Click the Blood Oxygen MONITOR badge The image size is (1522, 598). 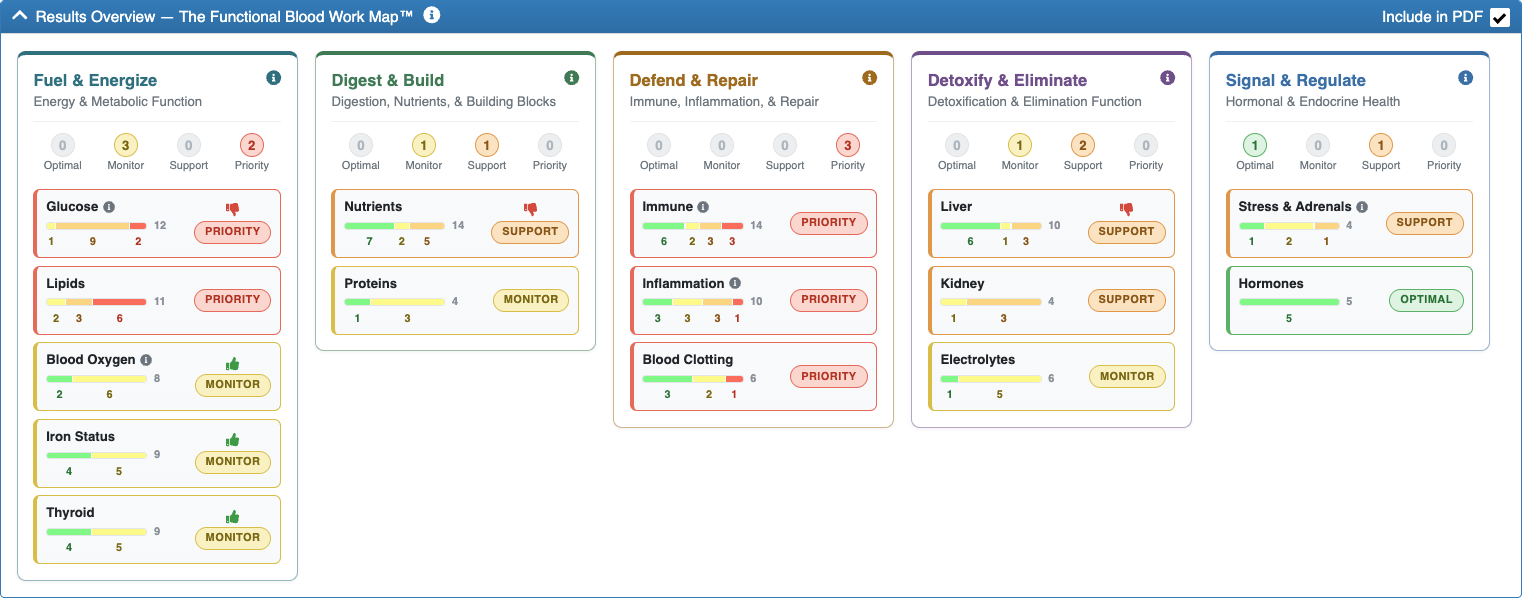pyautogui.click(x=233, y=385)
